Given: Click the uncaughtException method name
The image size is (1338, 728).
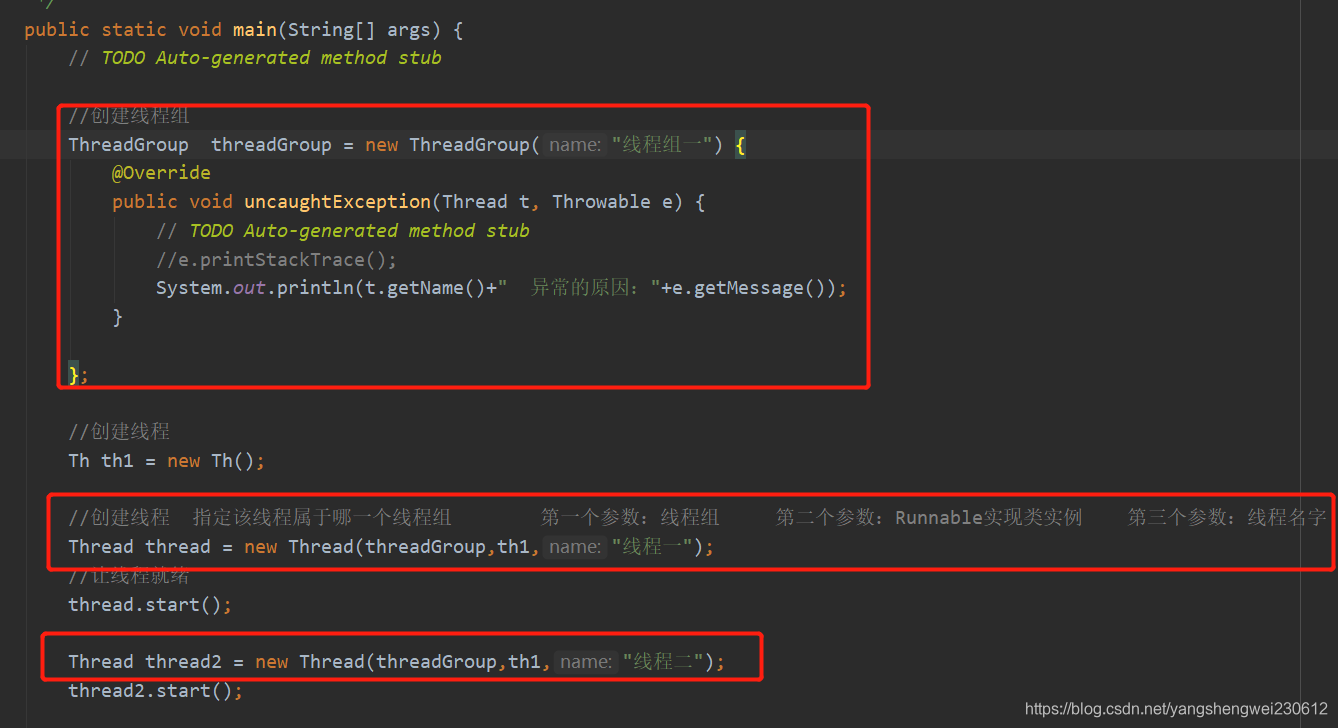Looking at the screenshot, I should tap(337, 202).
